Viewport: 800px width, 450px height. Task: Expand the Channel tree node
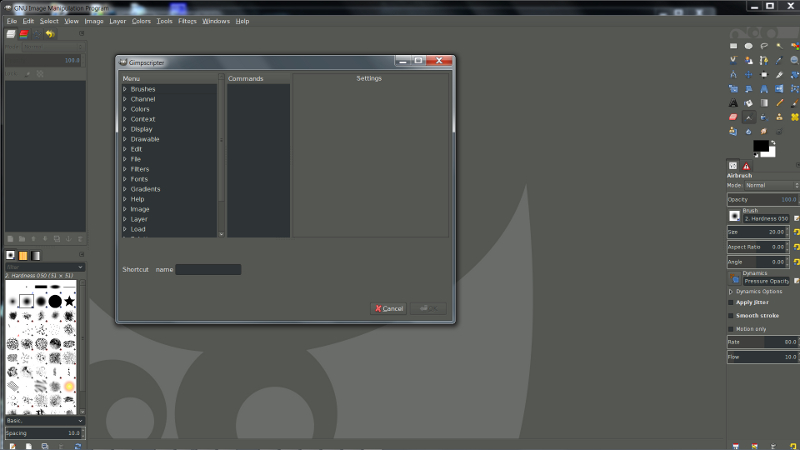125,99
